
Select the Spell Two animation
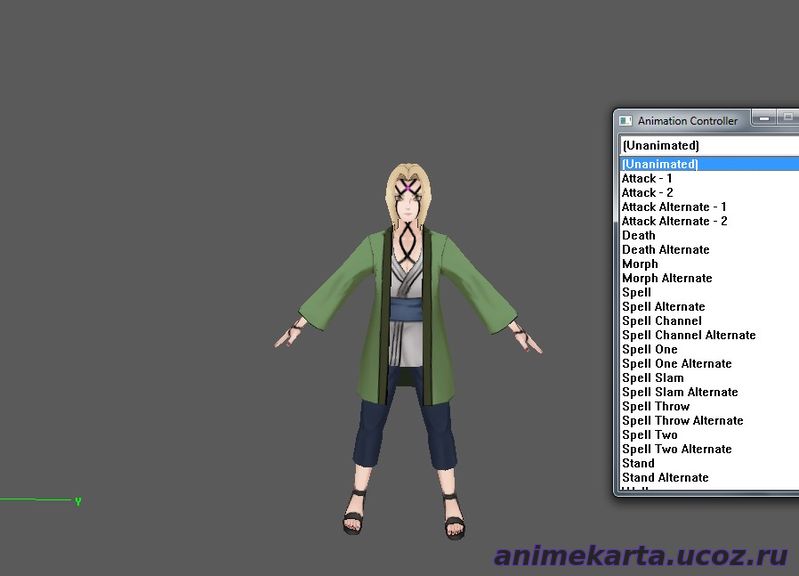(x=709, y=435)
